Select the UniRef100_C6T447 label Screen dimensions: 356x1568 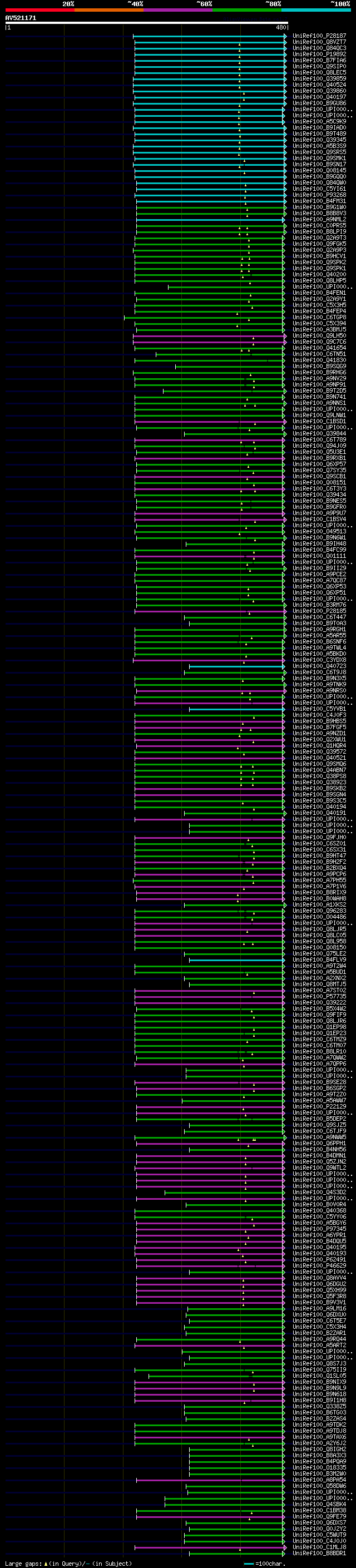point(319,617)
